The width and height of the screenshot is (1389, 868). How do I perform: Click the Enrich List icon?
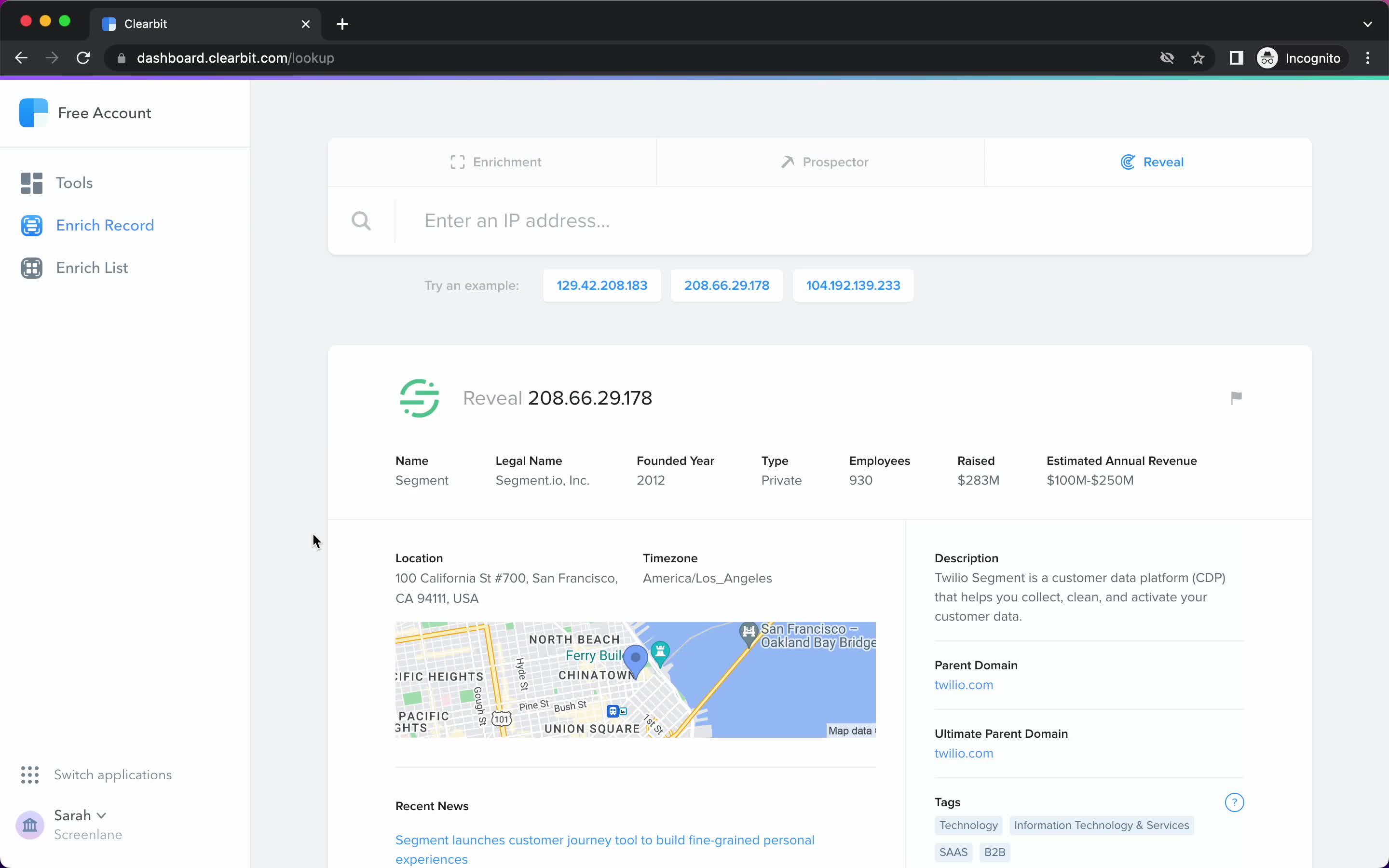(31, 268)
